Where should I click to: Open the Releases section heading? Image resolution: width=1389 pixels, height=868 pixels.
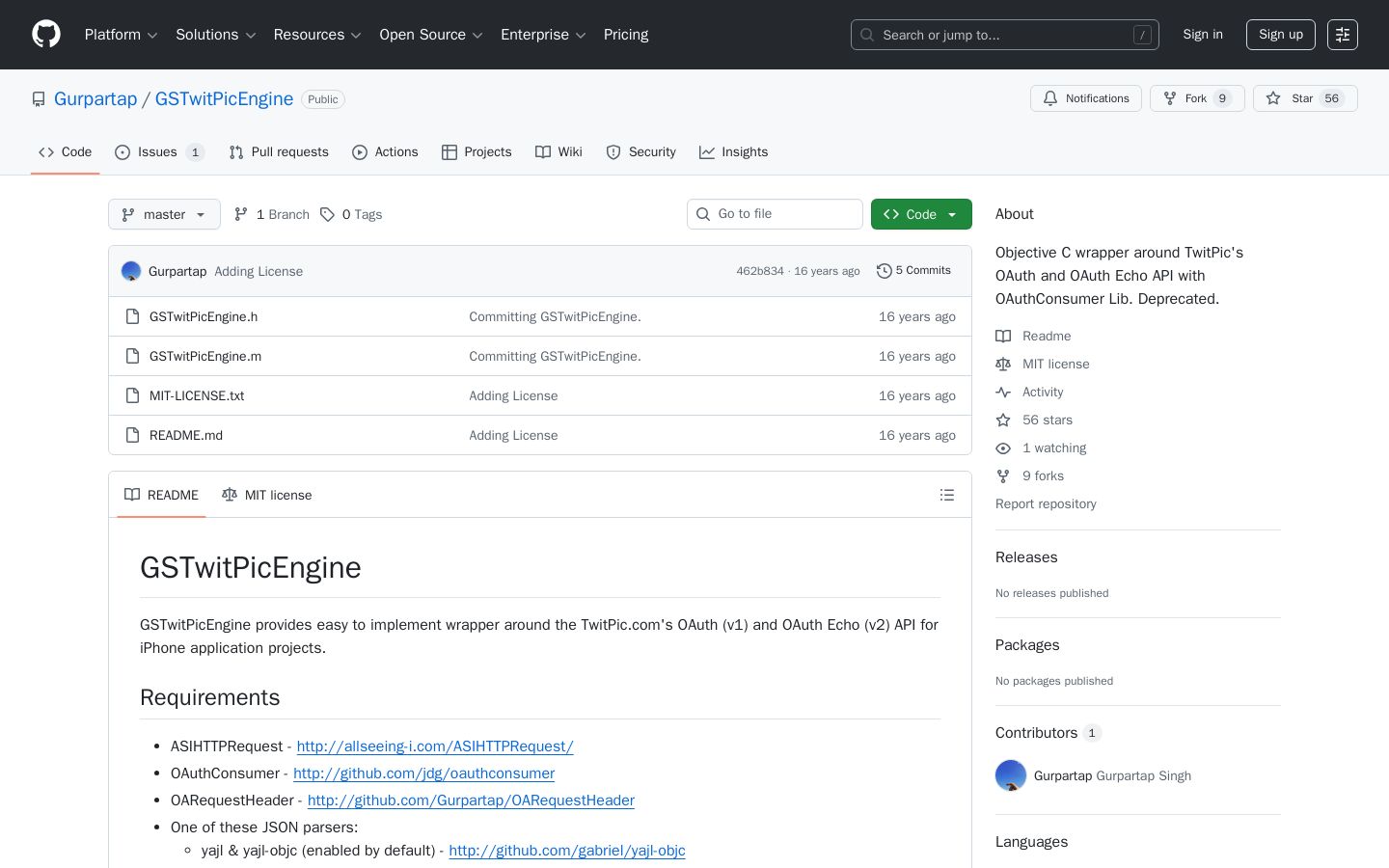pyautogui.click(x=1026, y=557)
